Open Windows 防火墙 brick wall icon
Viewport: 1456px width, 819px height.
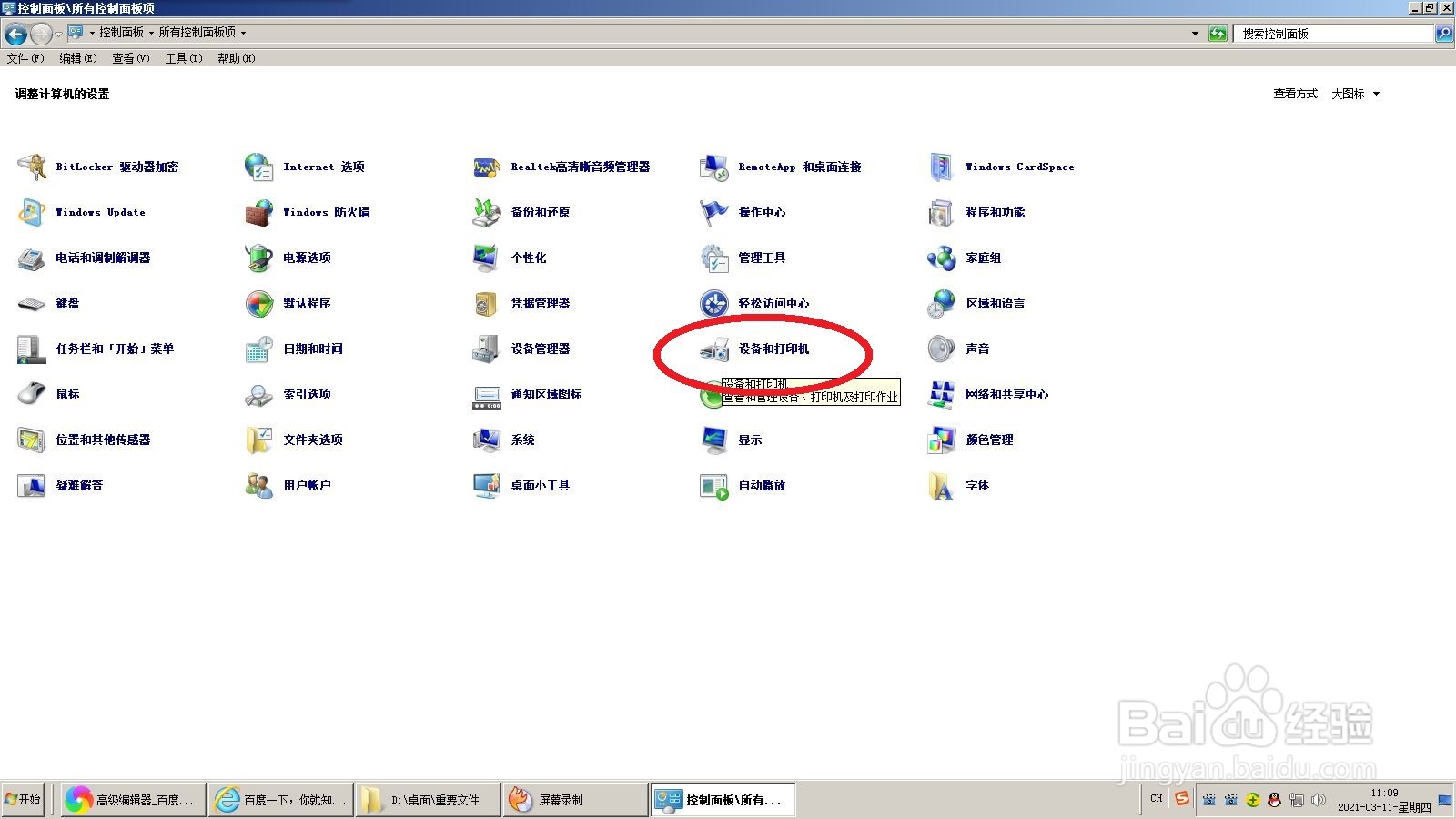click(x=259, y=212)
